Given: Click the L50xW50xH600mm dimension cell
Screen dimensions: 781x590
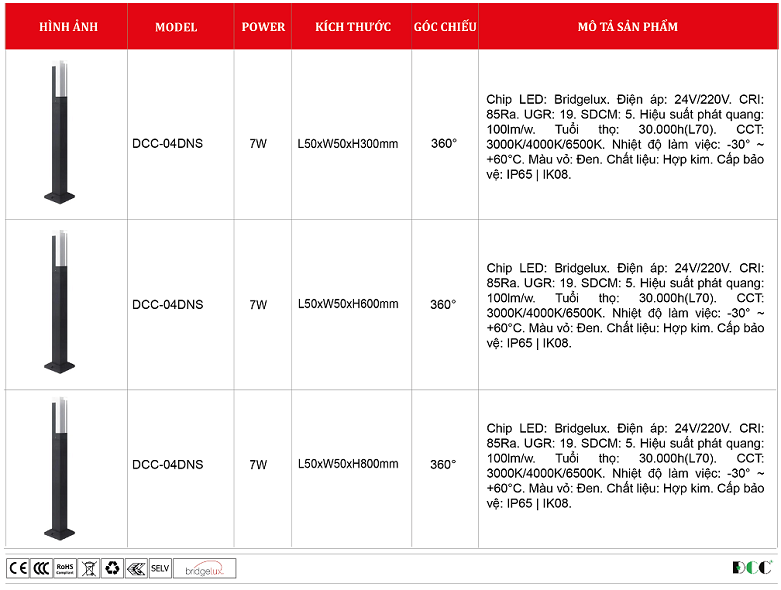Looking at the screenshot, I should pos(348,304).
